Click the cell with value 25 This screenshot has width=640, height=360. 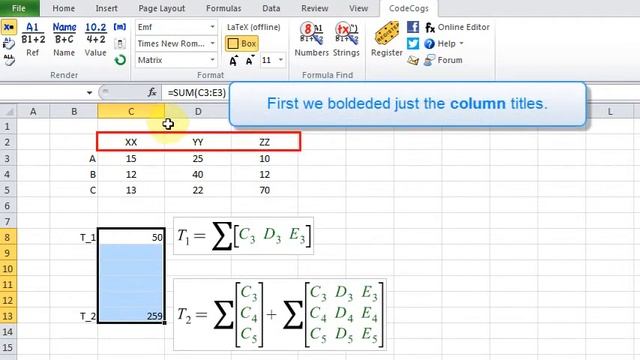[198, 158]
